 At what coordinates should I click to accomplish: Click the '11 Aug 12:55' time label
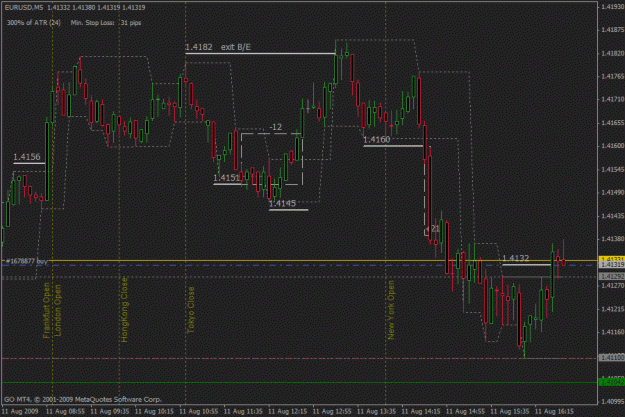click(x=332, y=411)
